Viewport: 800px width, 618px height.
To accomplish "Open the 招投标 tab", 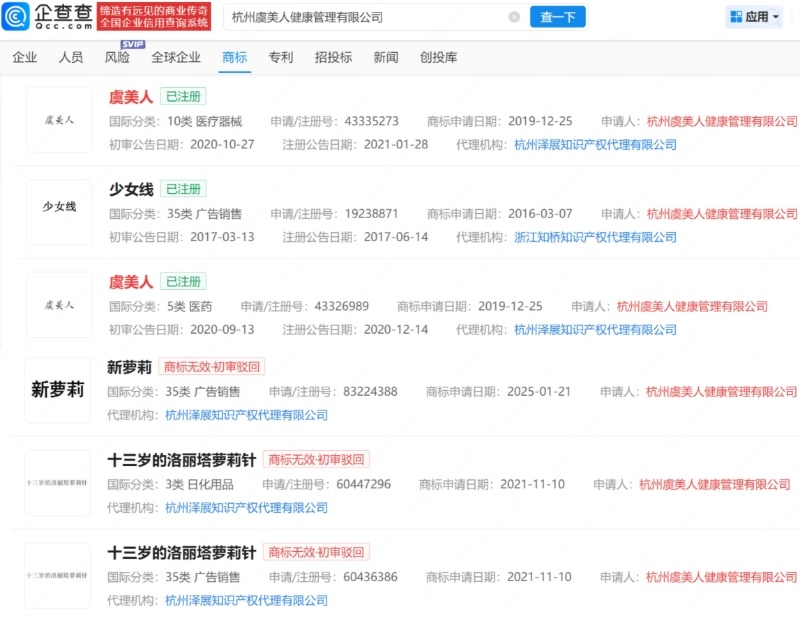I will coord(334,57).
